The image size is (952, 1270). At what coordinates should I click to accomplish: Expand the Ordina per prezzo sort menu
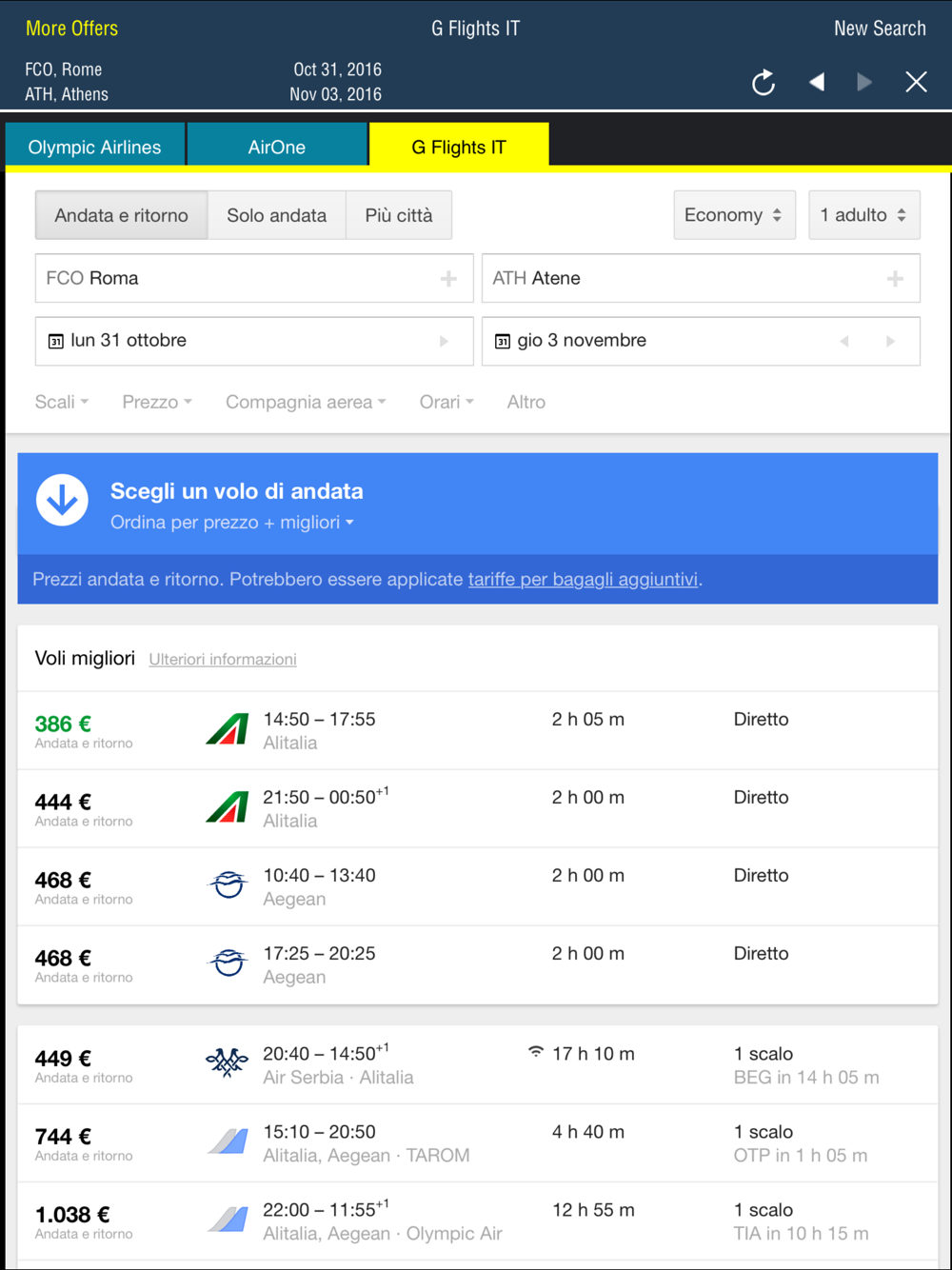(232, 522)
